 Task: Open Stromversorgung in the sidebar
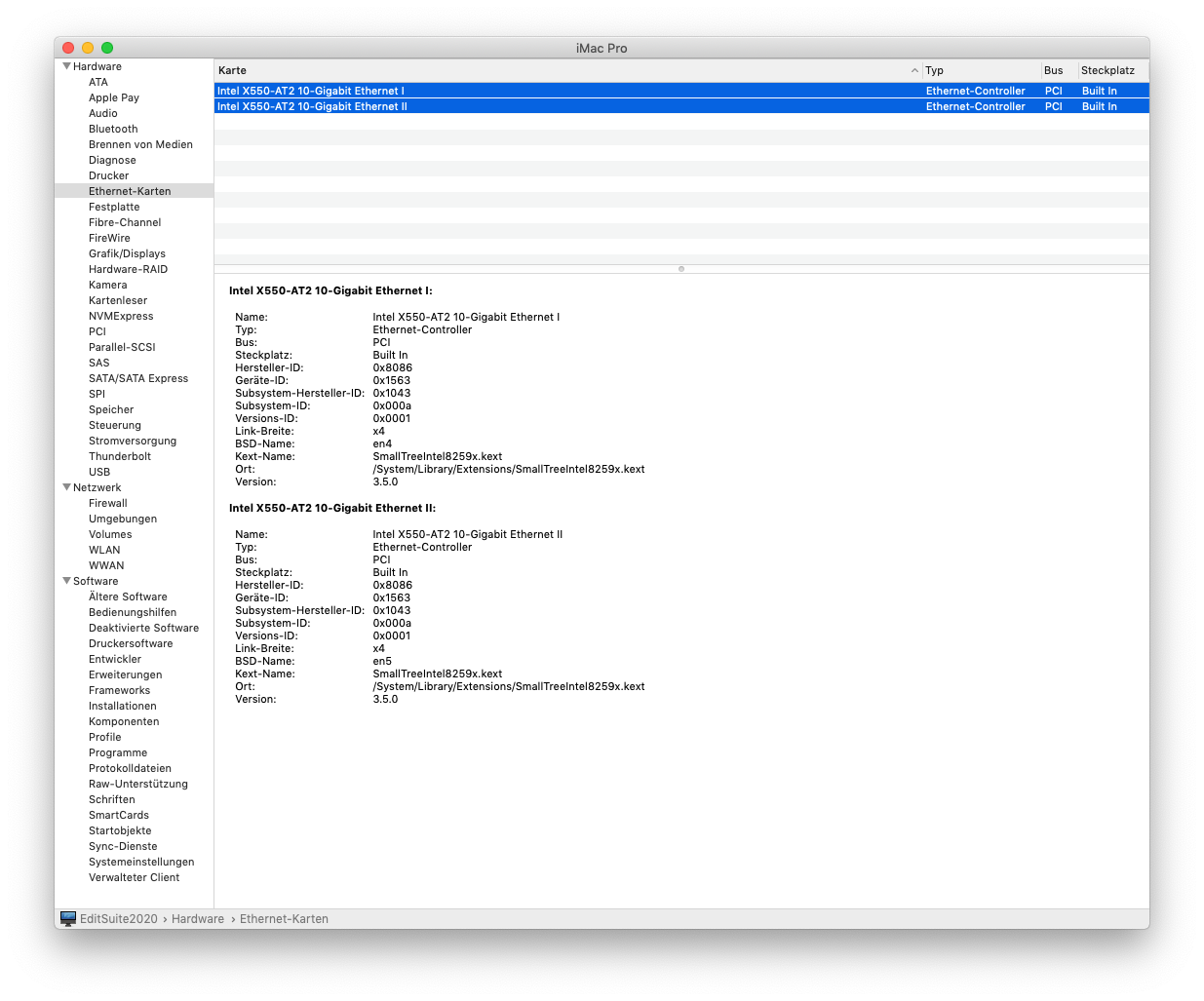(133, 441)
